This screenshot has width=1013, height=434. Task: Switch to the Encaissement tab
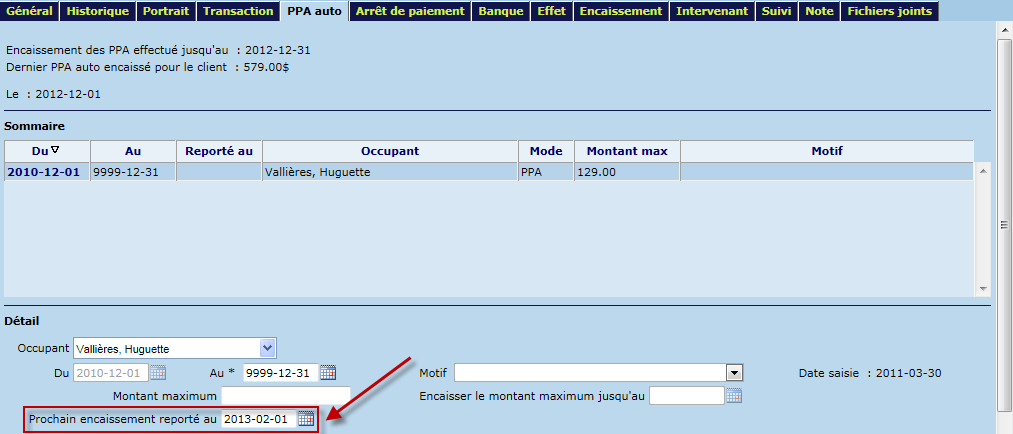pyautogui.click(x=620, y=11)
